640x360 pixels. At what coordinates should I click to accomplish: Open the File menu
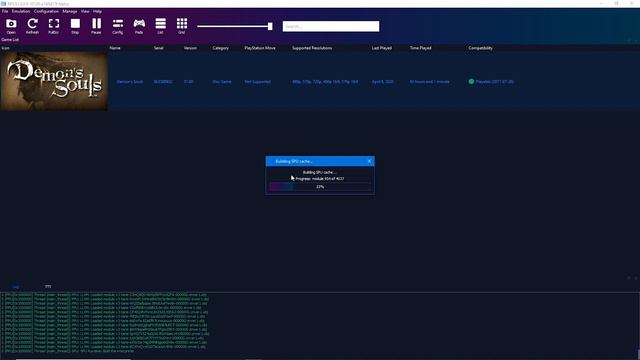click(x=5, y=11)
